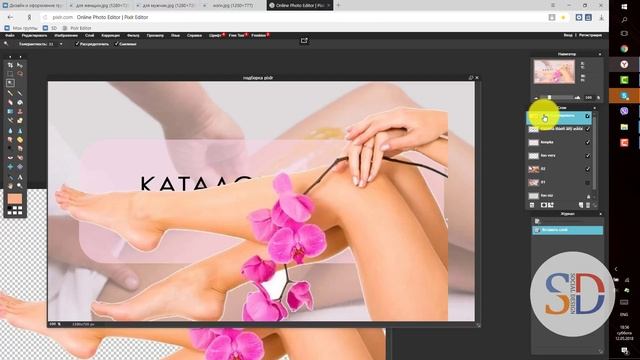
Task: Select the Lasso tool
Action: pyautogui.click(x=20, y=74)
